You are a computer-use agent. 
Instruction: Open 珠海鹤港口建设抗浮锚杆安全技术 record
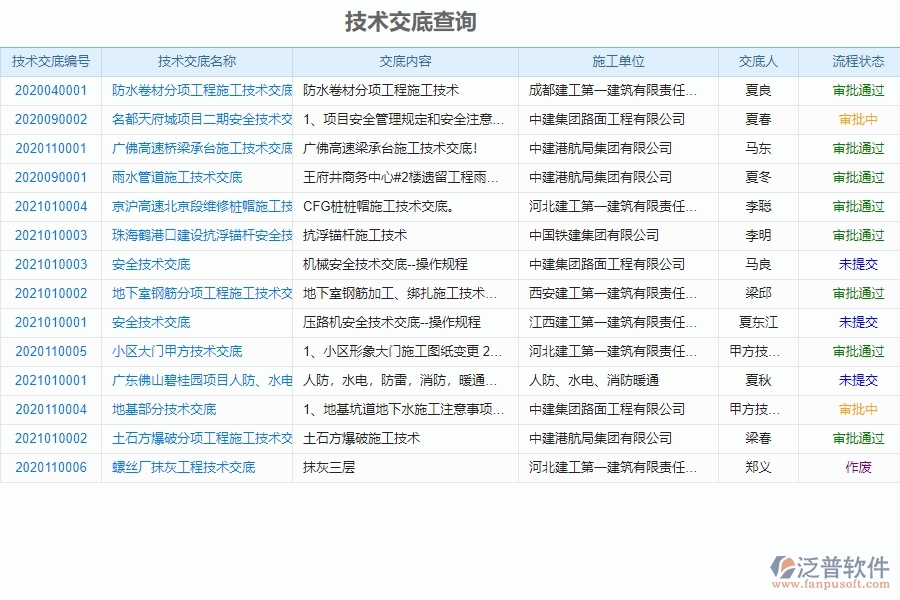pyautogui.click(x=198, y=235)
